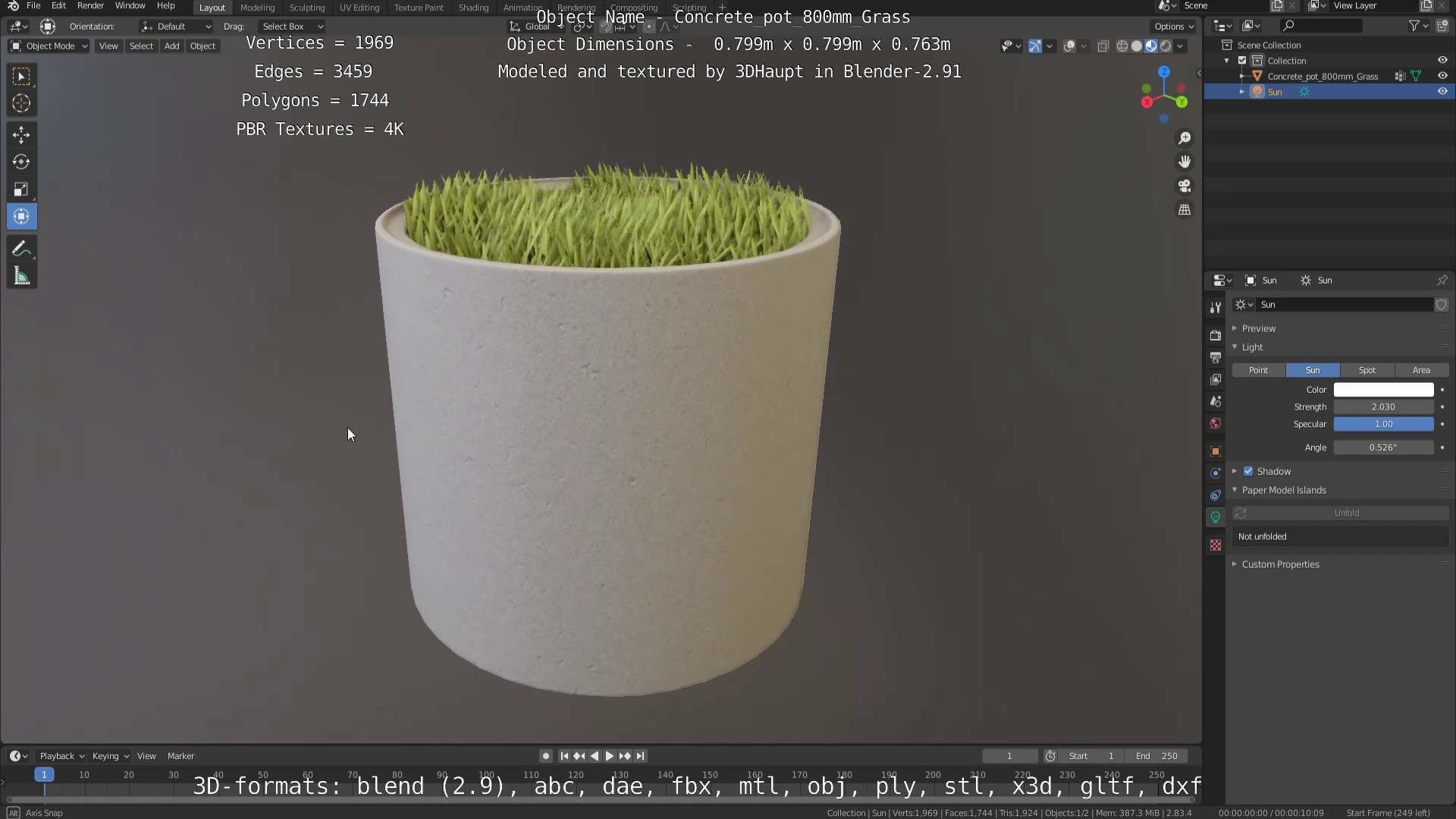Viewport: 1456px width, 819px height.
Task: Open the Tool properties tab
Action: point(1216,307)
